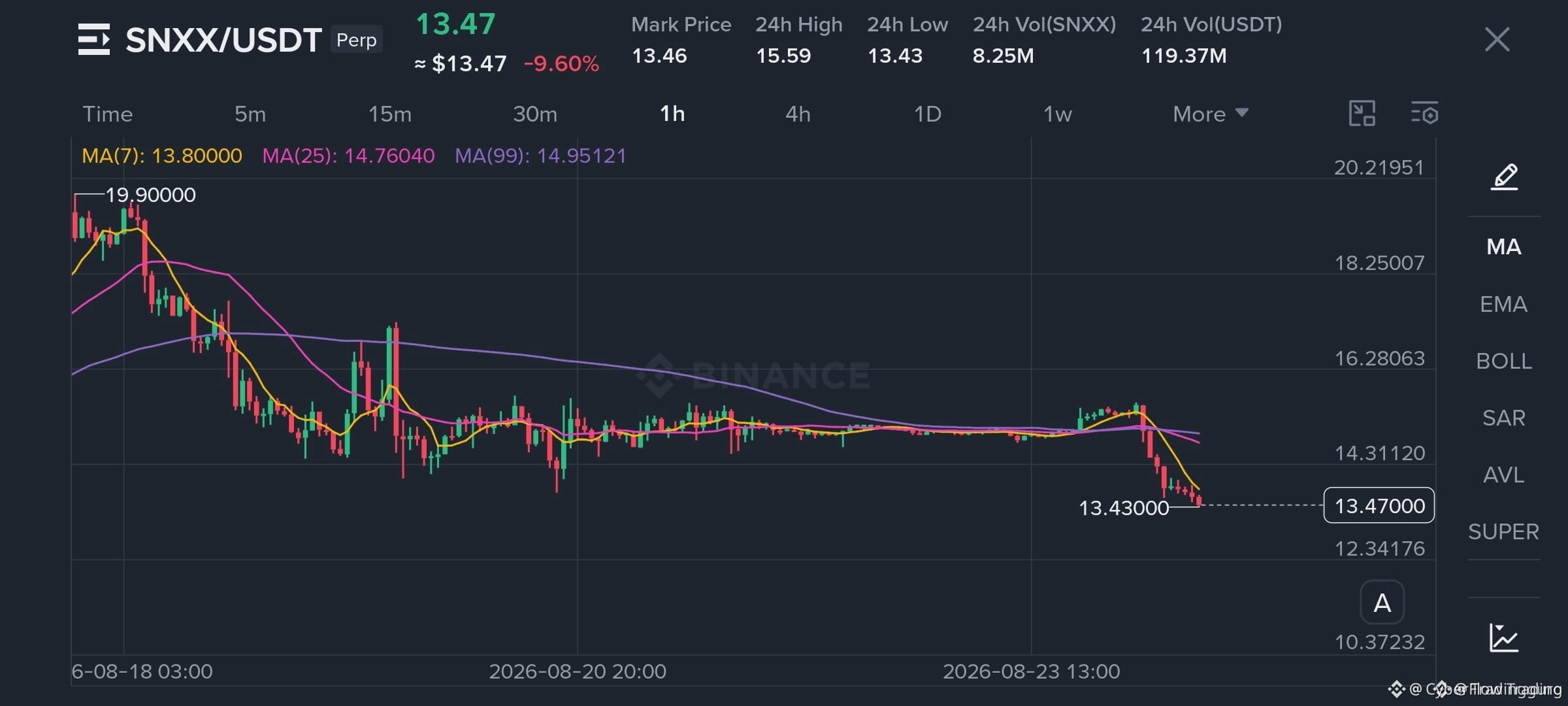Close the chart with the X icon

pos(1497,39)
